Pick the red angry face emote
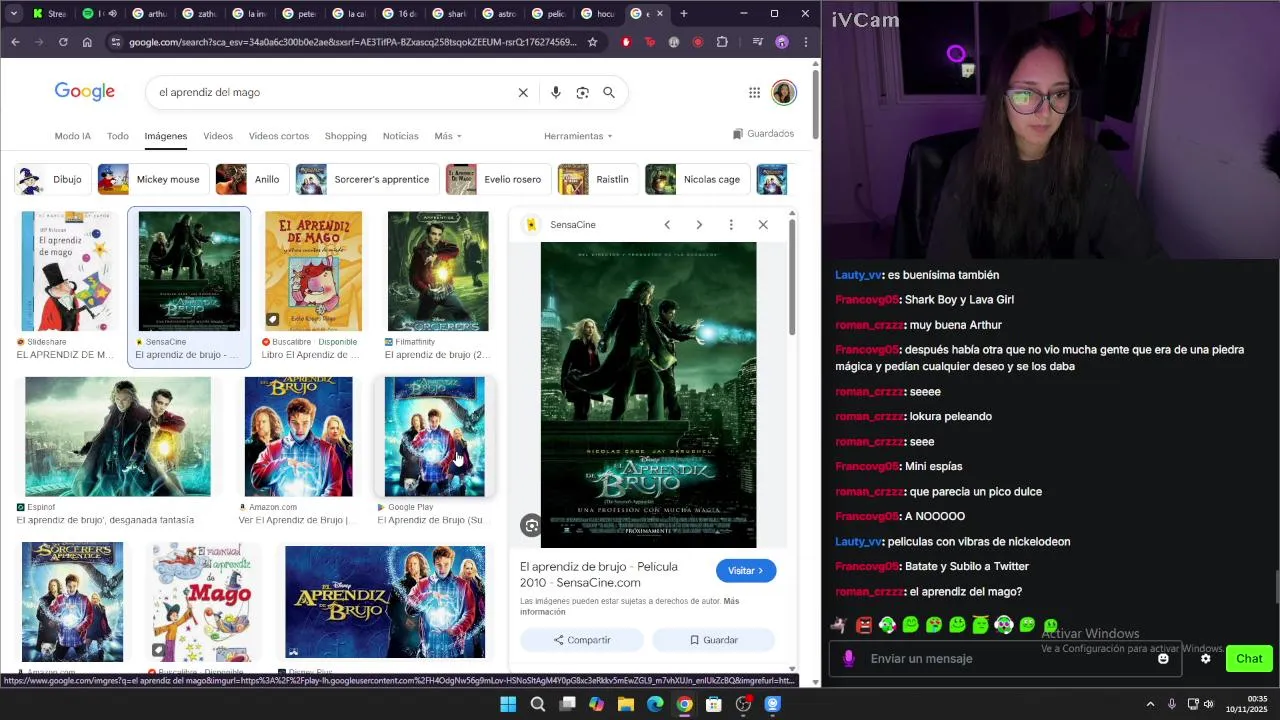 pyautogui.click(x=864, y=625)
